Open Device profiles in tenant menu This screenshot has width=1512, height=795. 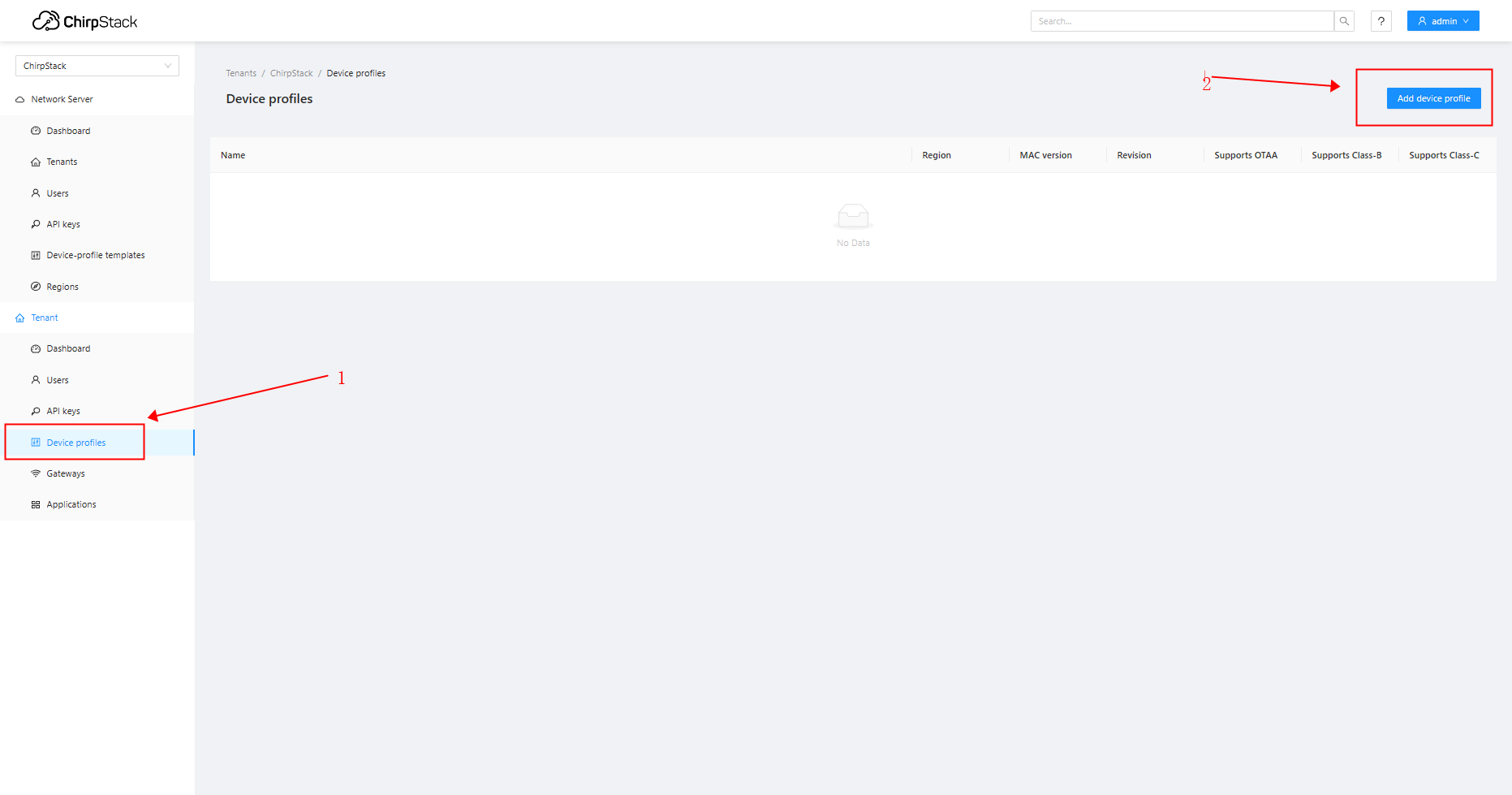coord(75,443)
